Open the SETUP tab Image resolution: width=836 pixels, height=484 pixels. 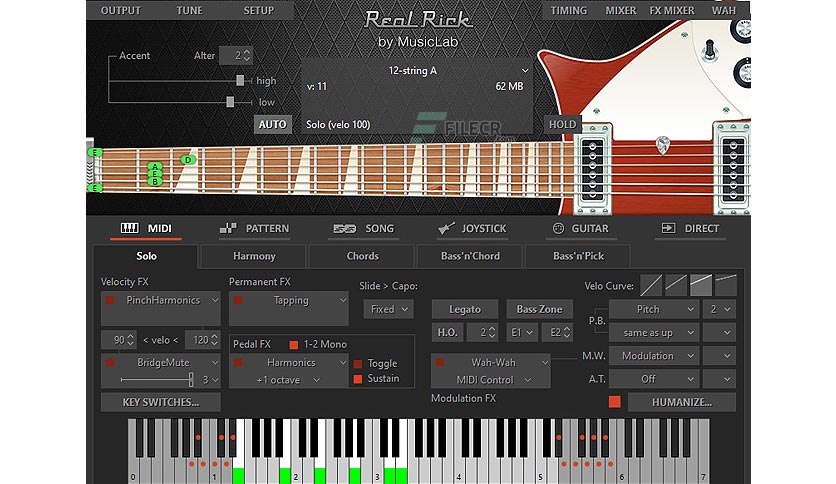click(x=259, y=10)
